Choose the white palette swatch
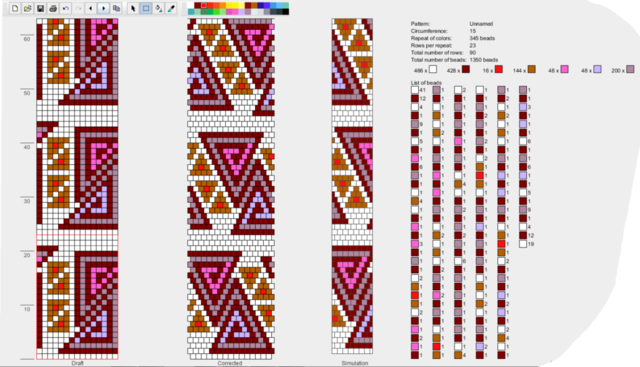Image resolution: width=640 pixels, height=367 pixels. (191, 5)
